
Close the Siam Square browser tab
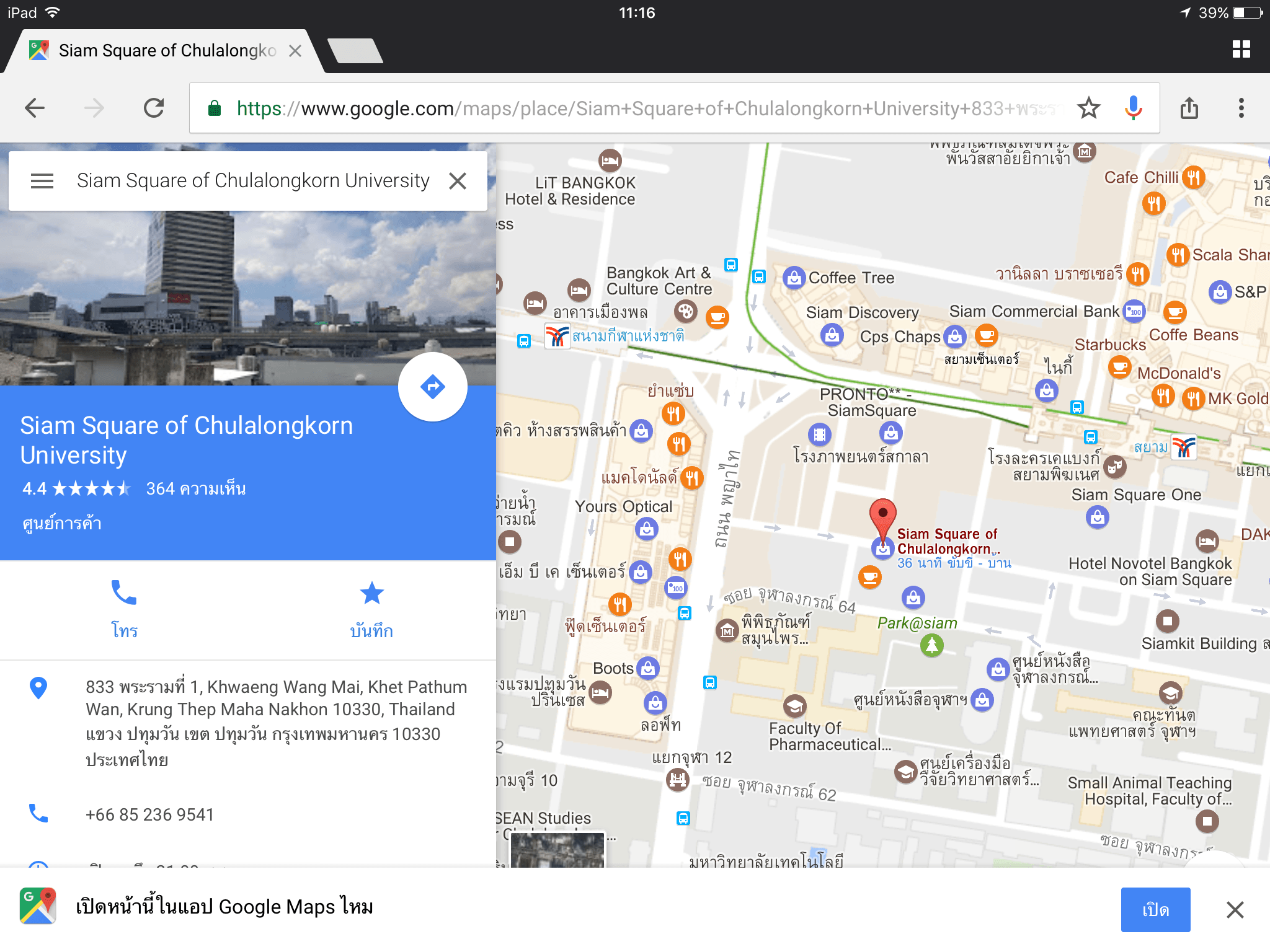click(295, 51)
